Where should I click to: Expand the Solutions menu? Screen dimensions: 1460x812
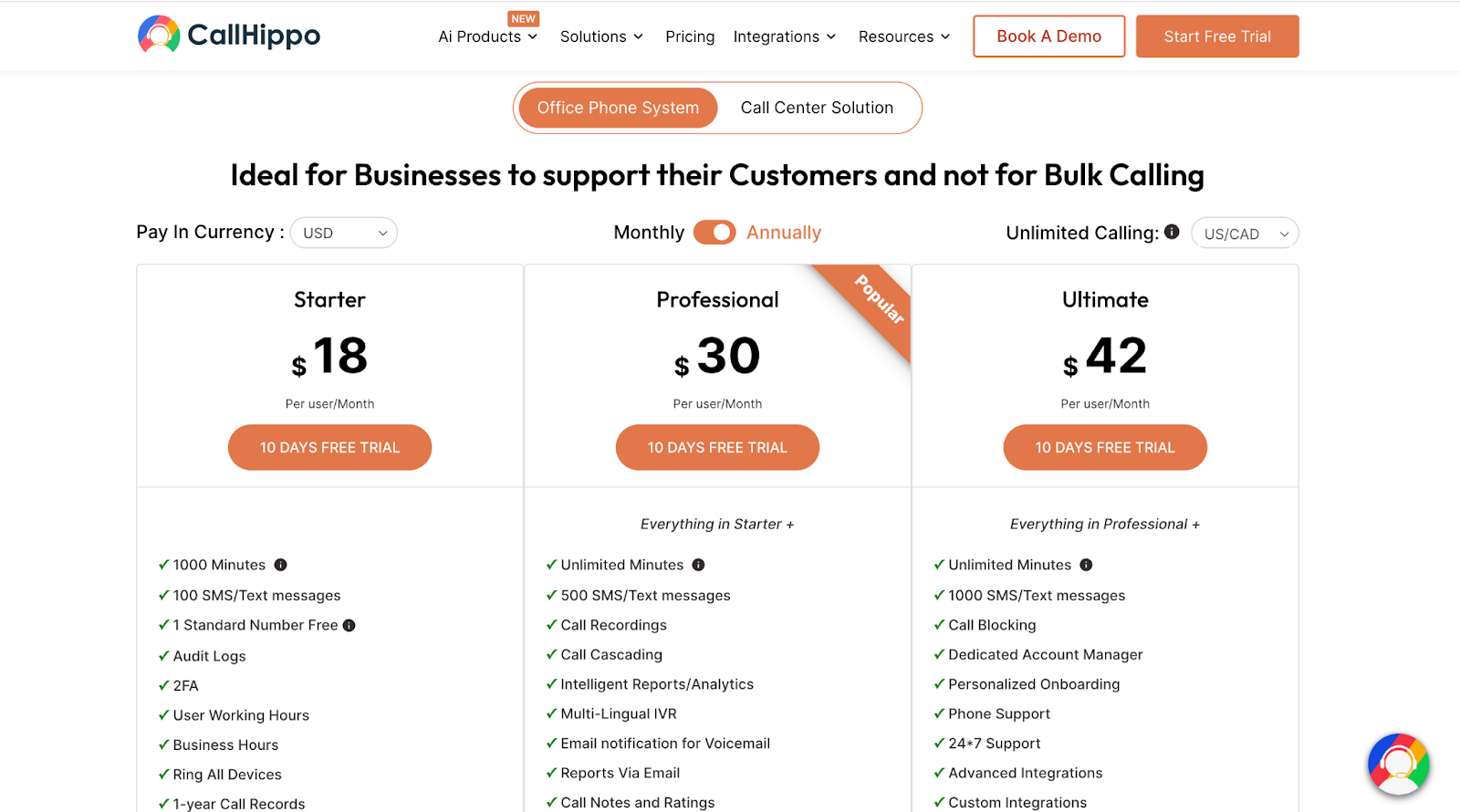[601, 36]
